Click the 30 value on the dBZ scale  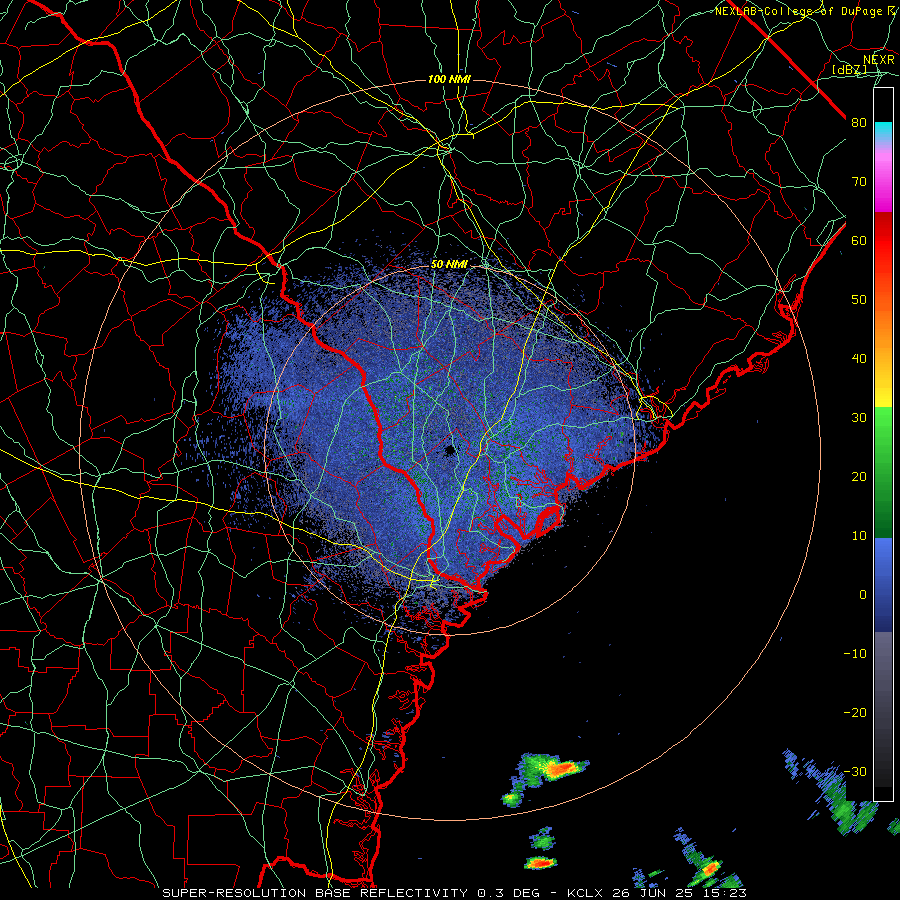click(859, 417)
